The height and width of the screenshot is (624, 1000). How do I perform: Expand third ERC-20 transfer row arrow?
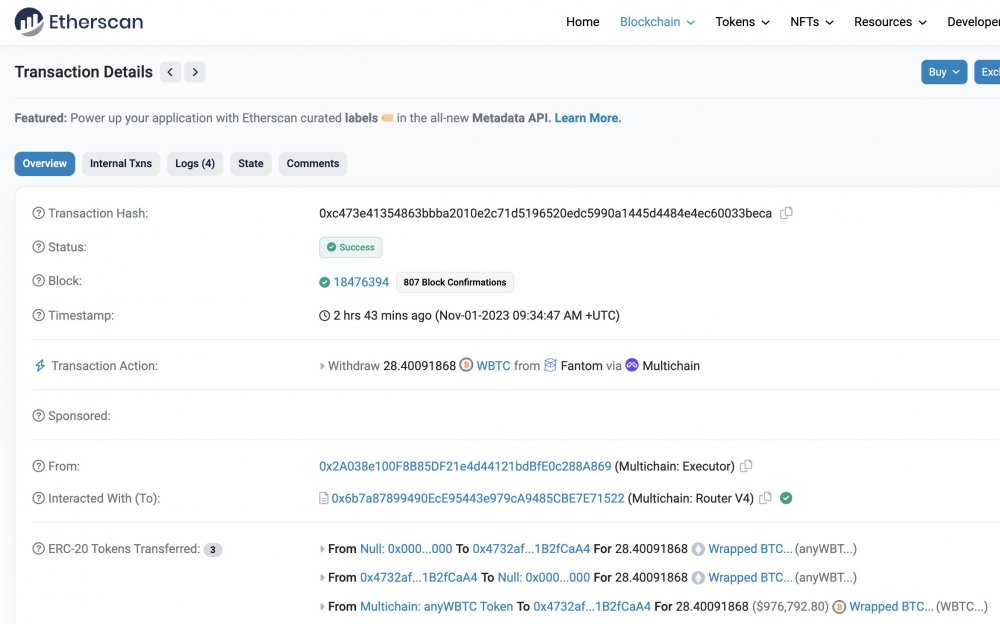[x=322, y=607]
